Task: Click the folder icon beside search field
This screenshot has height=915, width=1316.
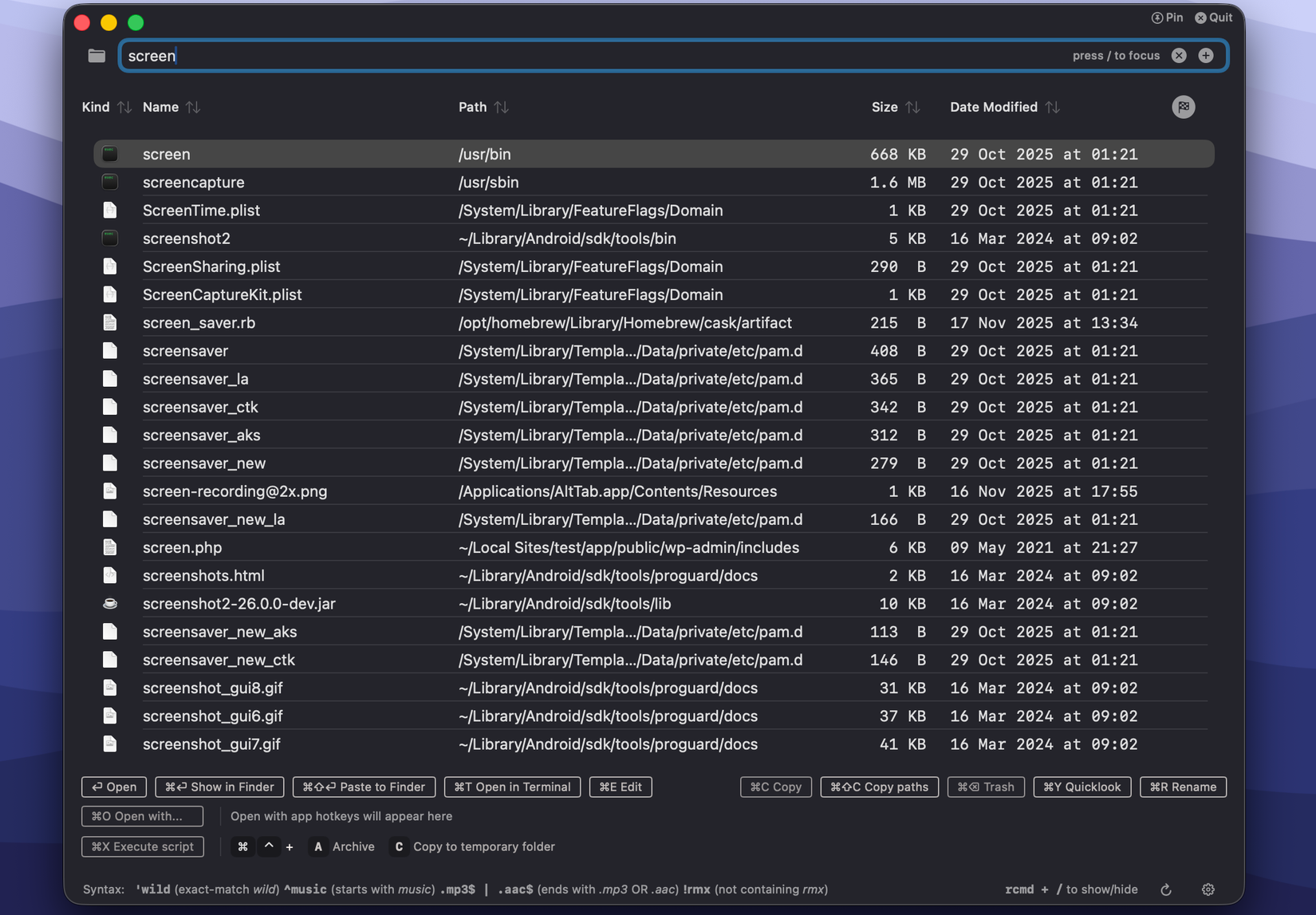Action: (97, 56)
